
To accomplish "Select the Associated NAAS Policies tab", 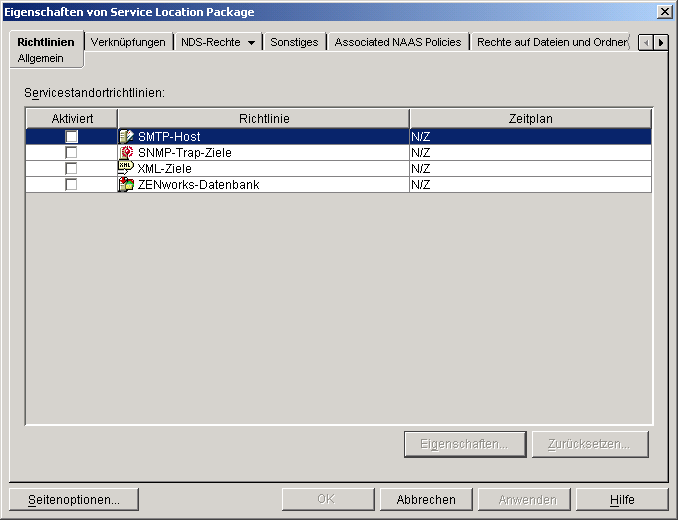I will pyautogui.click(x=398, y=42).
